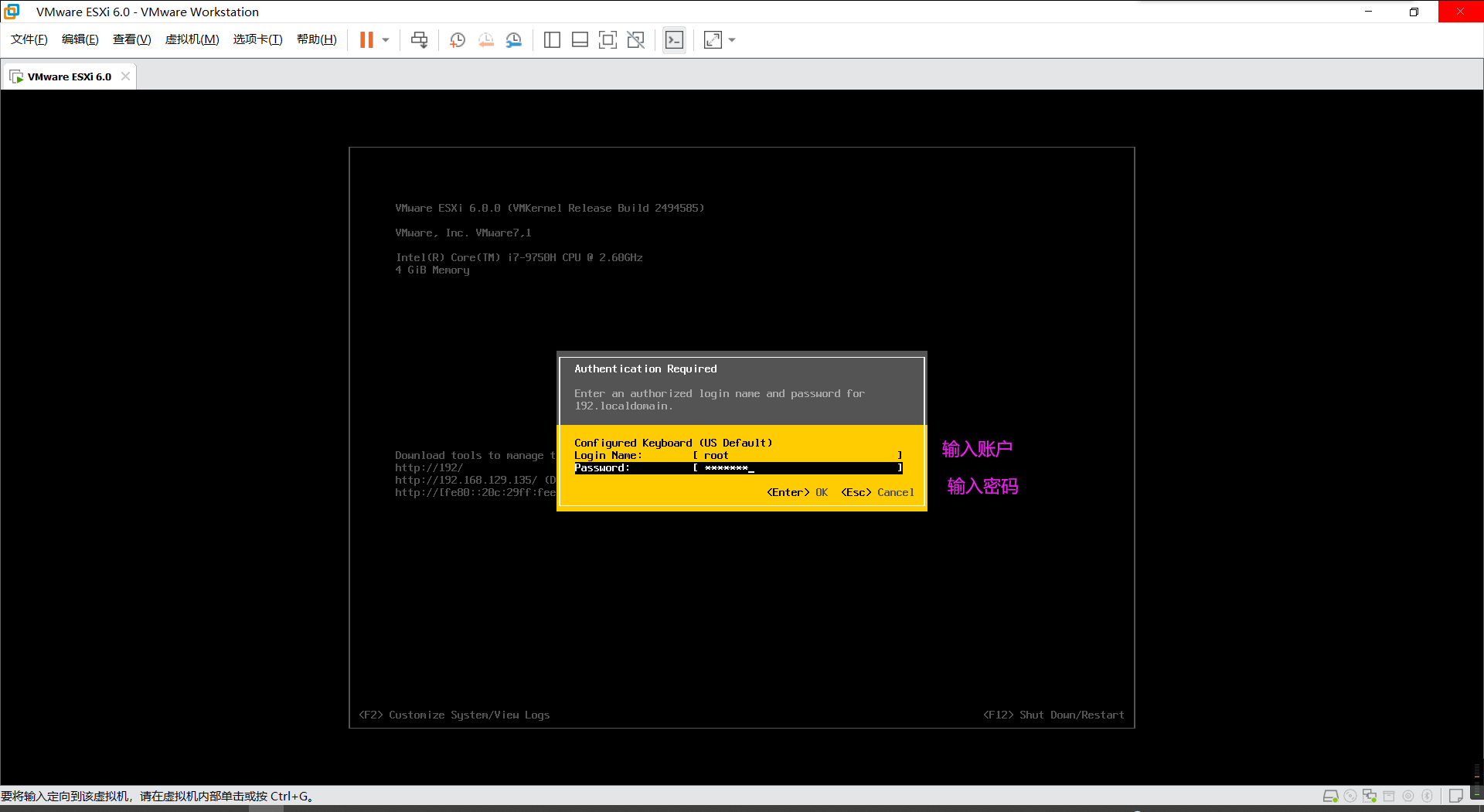
Task: Revert the virtual machine to its snapshot
Action: [x=485, y=40]
